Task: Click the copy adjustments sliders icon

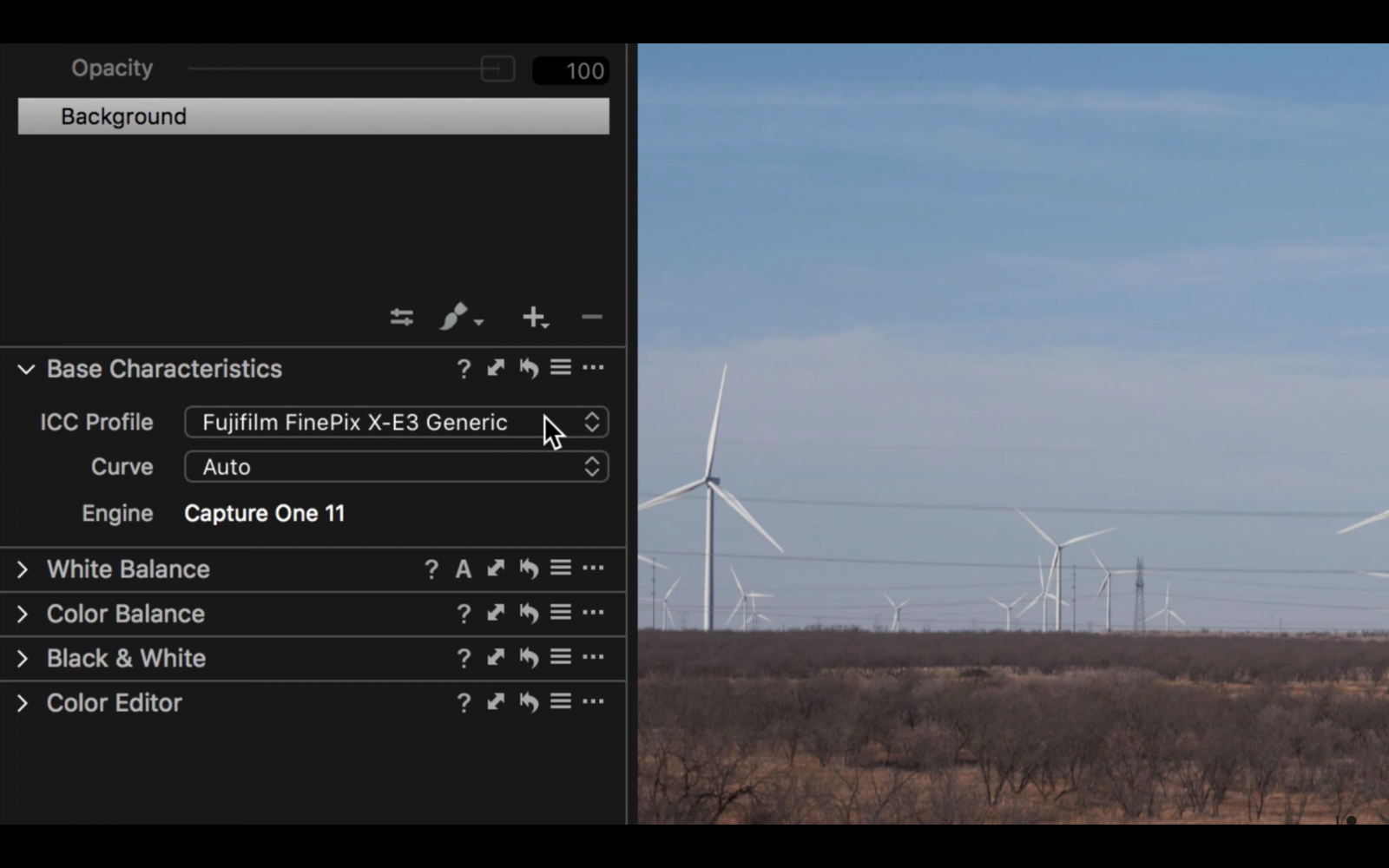Action: point(401,317)
